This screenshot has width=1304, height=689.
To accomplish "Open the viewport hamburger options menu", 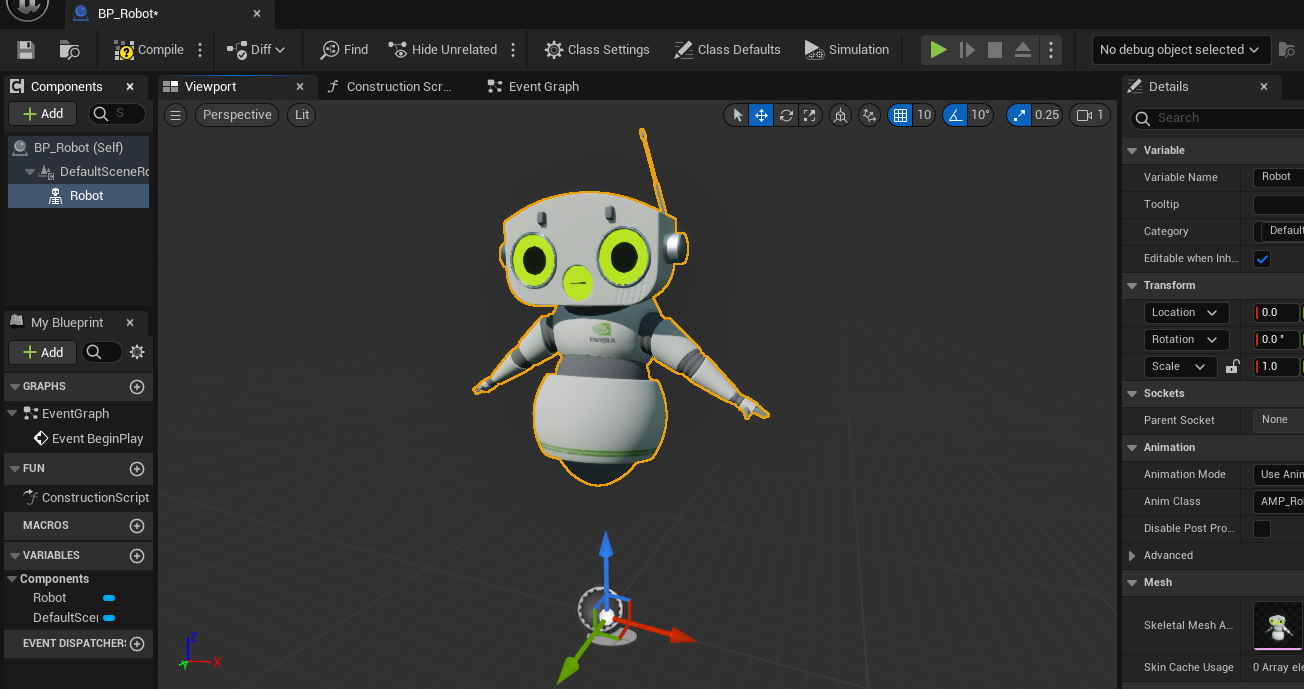I will tap(176, 115).
